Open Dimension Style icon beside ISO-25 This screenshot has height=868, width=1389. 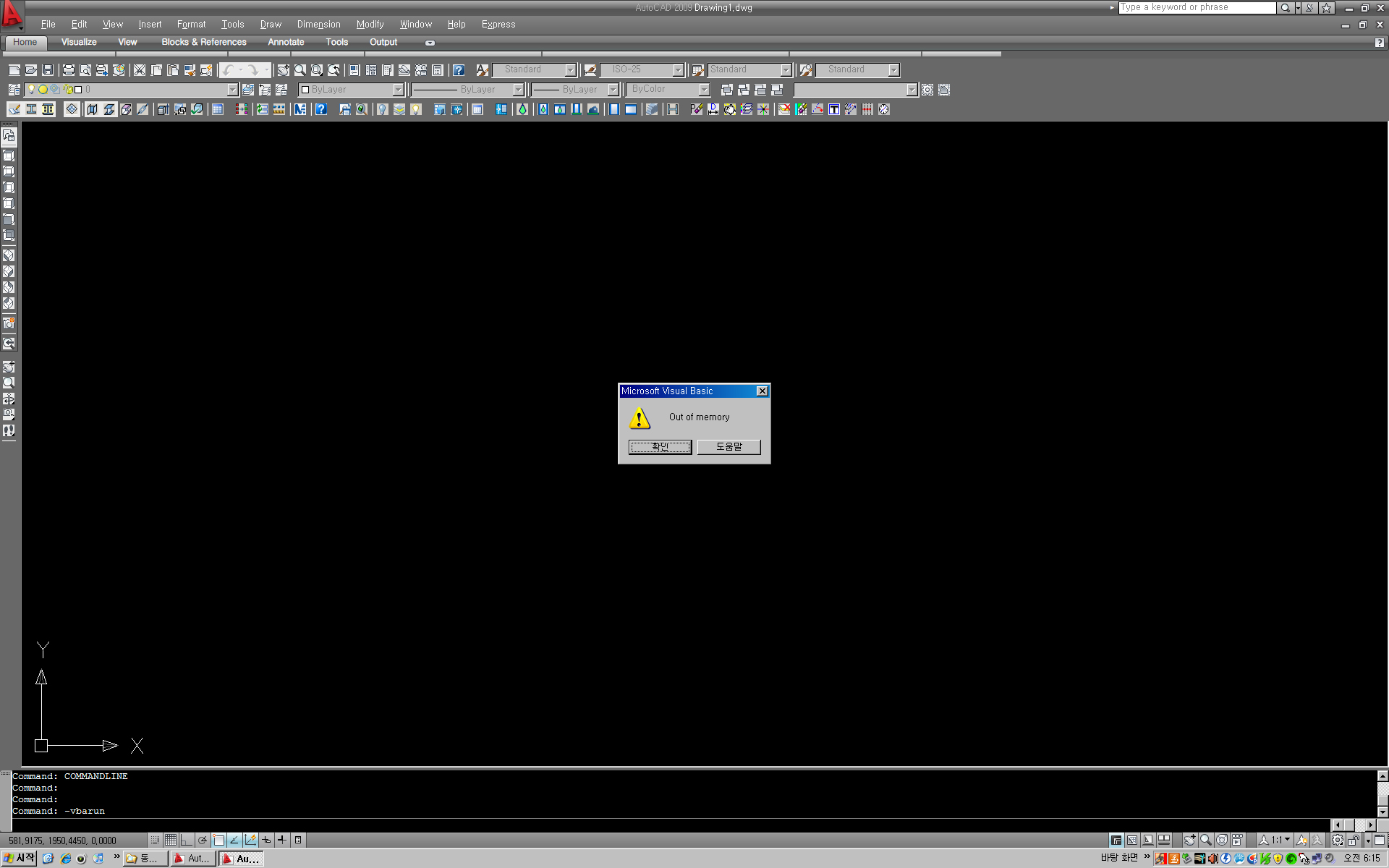(x=590, y=70)
